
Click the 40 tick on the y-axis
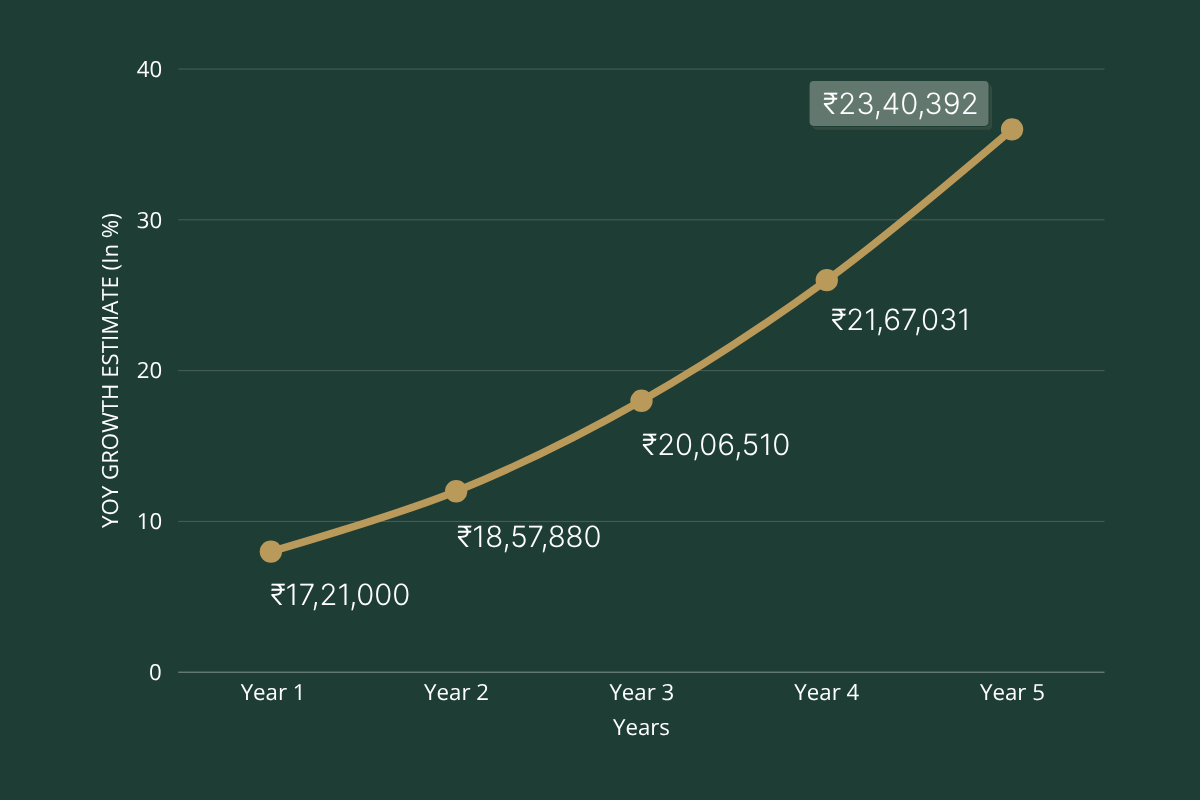150,69
